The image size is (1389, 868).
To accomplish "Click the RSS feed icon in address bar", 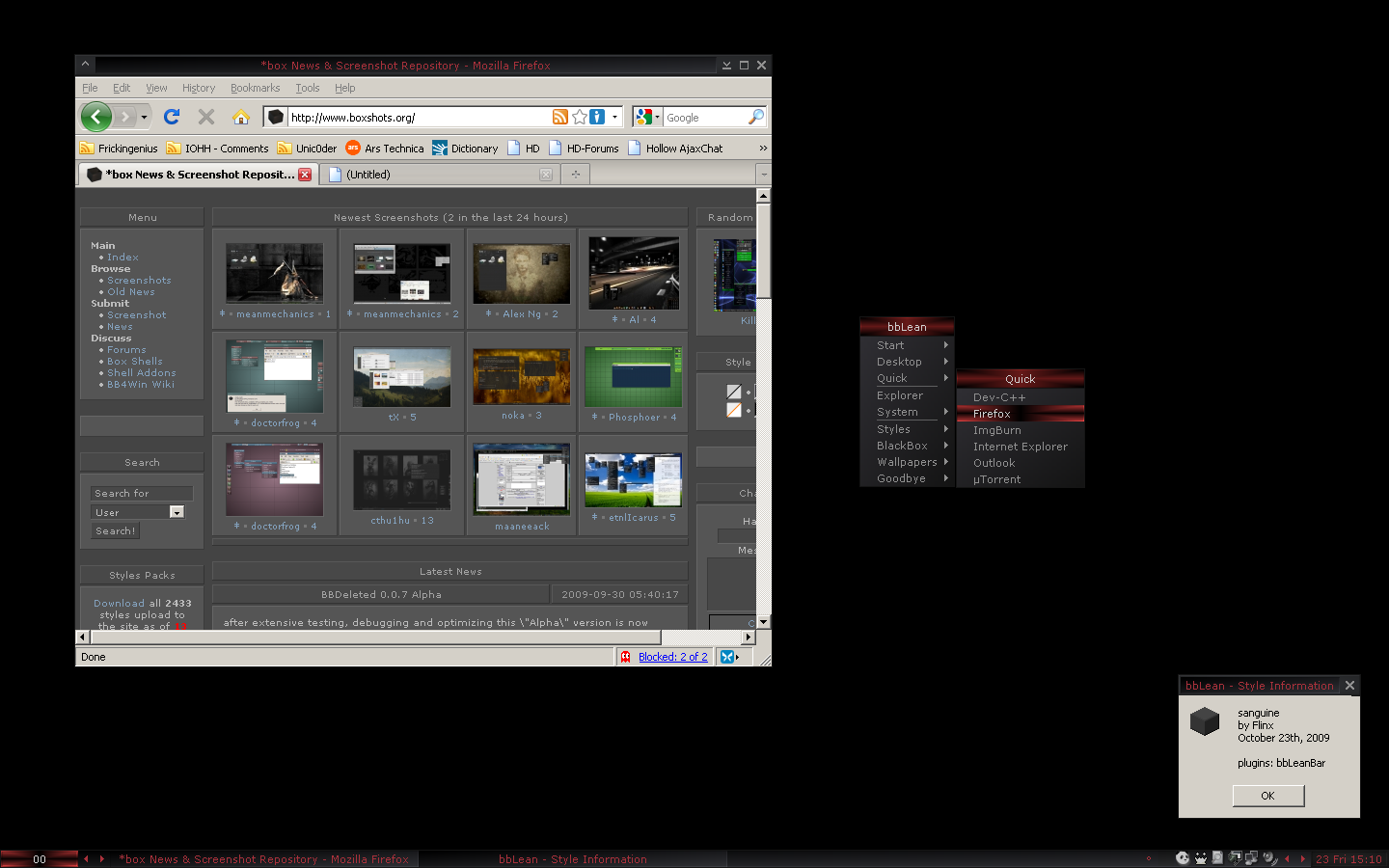I will [560, 117].
